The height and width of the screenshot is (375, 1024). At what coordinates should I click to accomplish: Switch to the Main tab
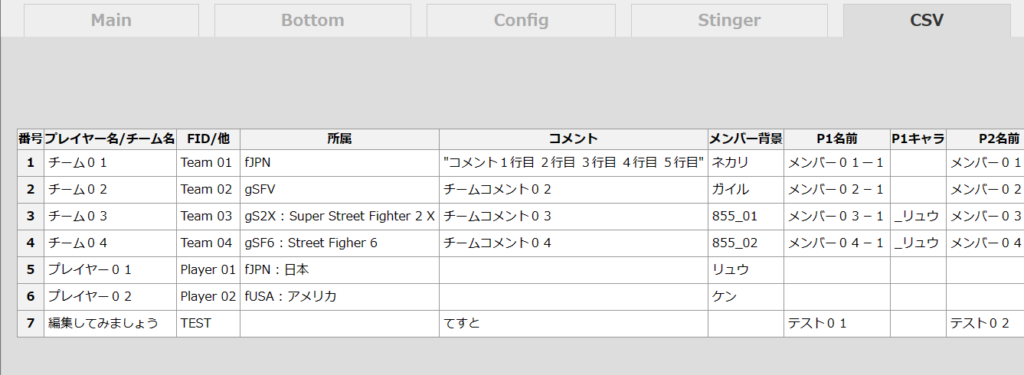(111, 20)
